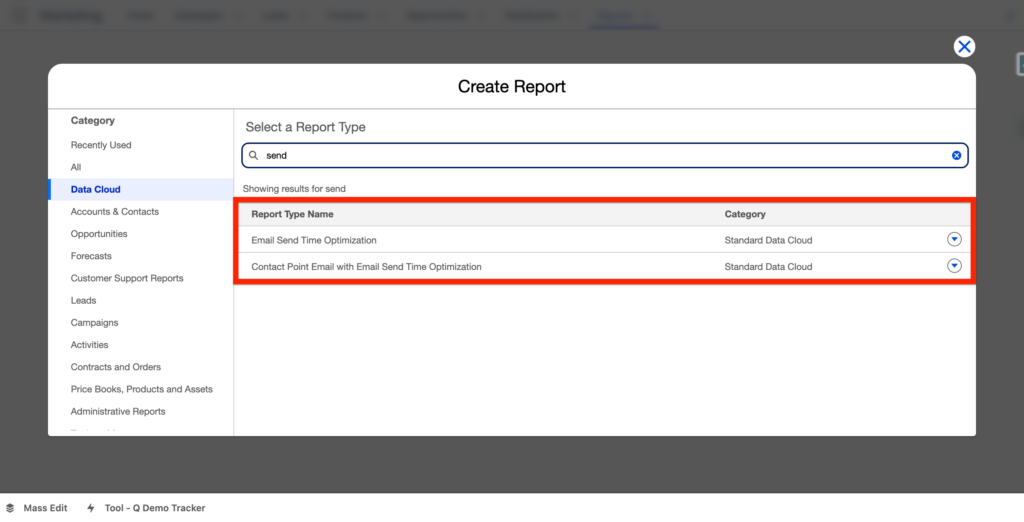Click the magnifying glass search icon

click(x=254, y=156)
